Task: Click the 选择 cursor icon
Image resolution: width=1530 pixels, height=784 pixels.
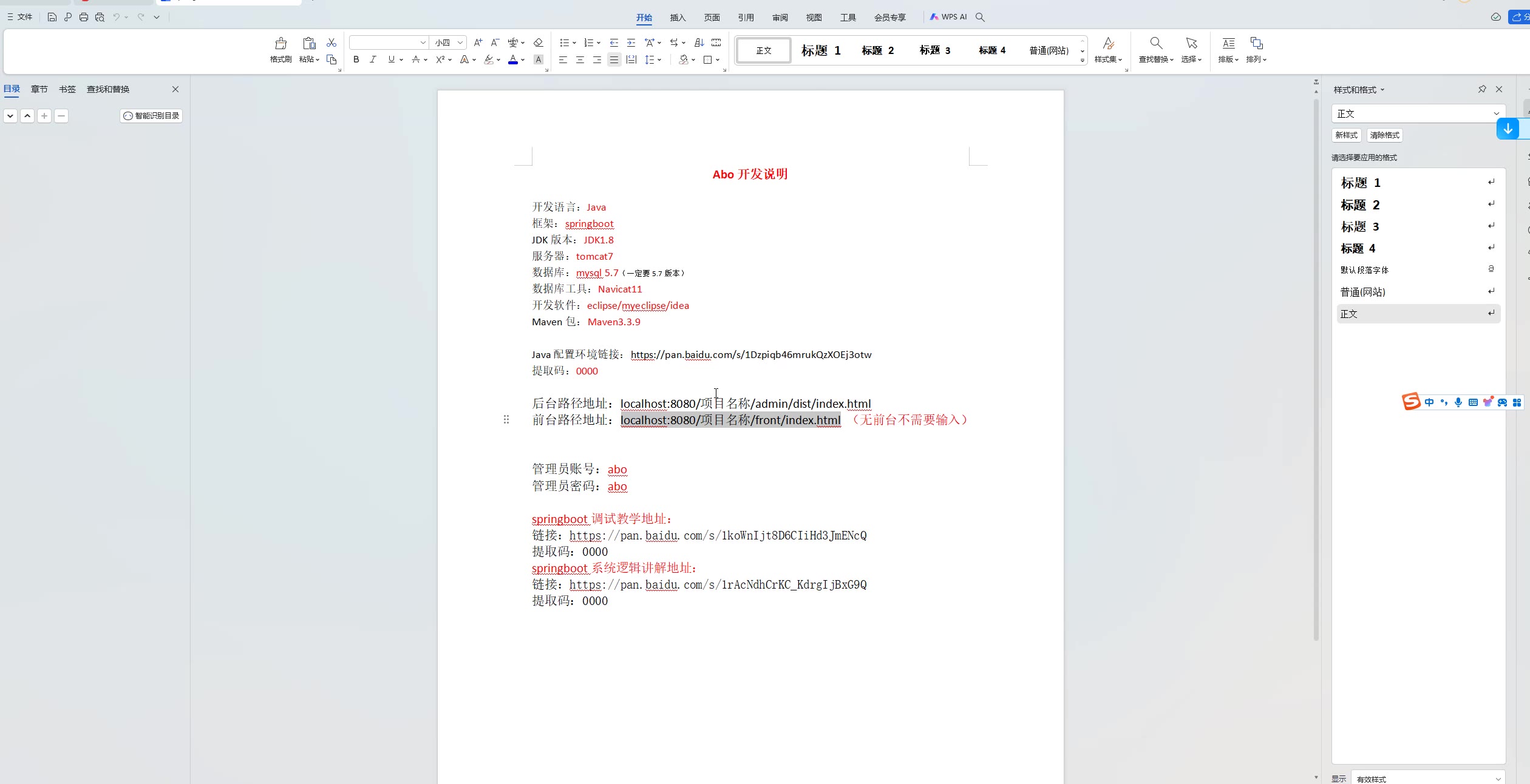Action: [x=1191, y=43]
